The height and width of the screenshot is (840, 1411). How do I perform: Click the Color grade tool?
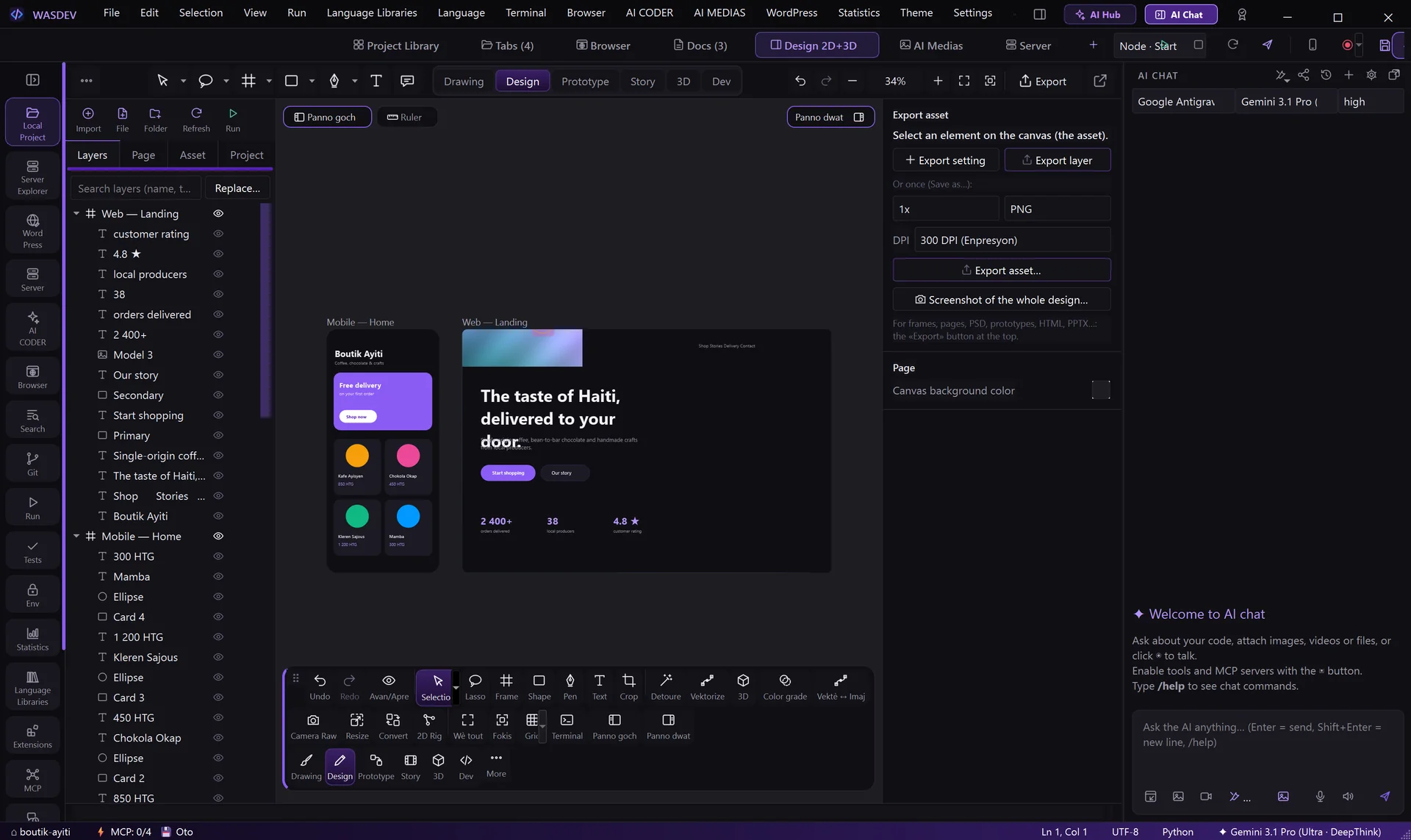(x=785, y=686)
